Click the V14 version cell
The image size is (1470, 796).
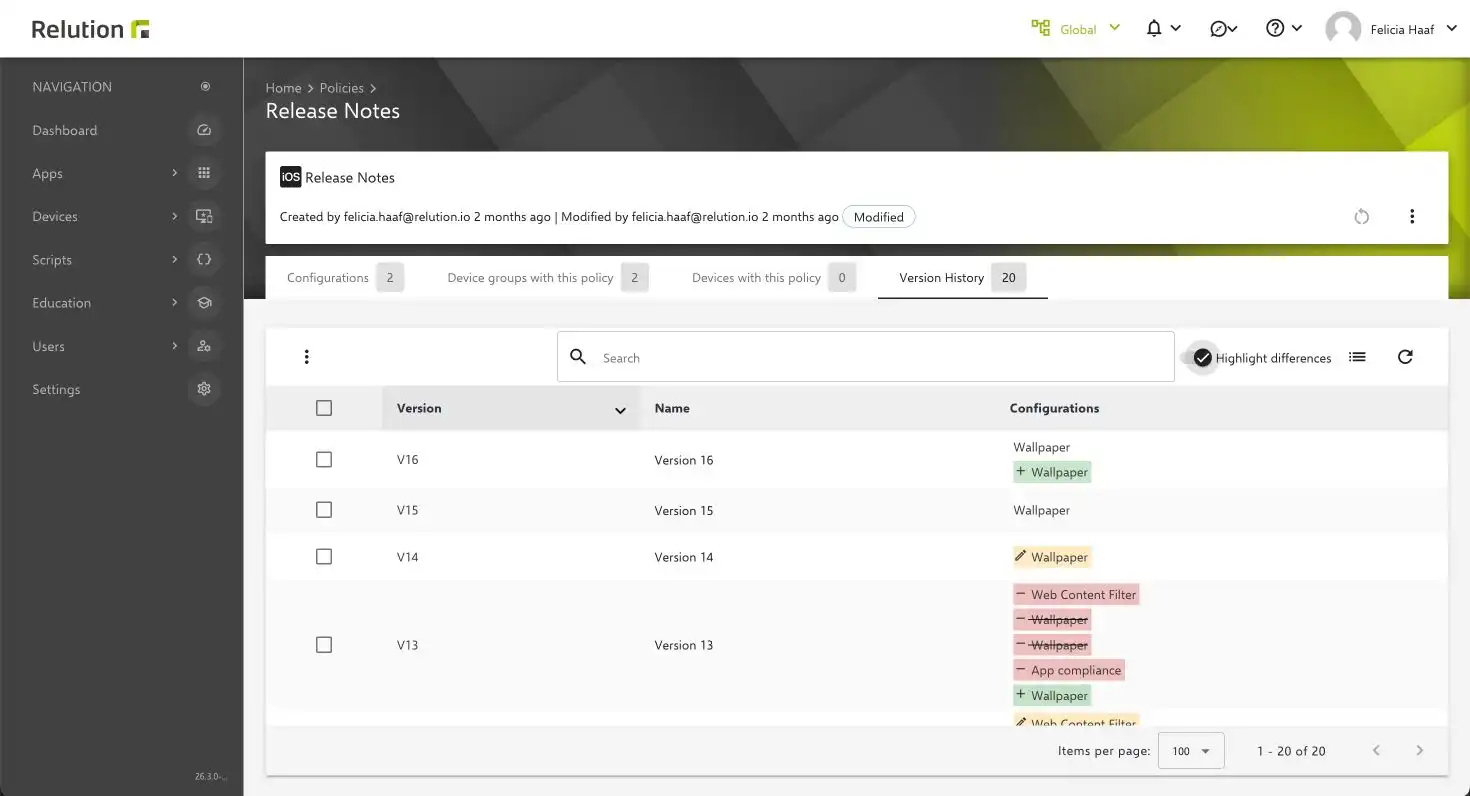click(x=407, y=557)
